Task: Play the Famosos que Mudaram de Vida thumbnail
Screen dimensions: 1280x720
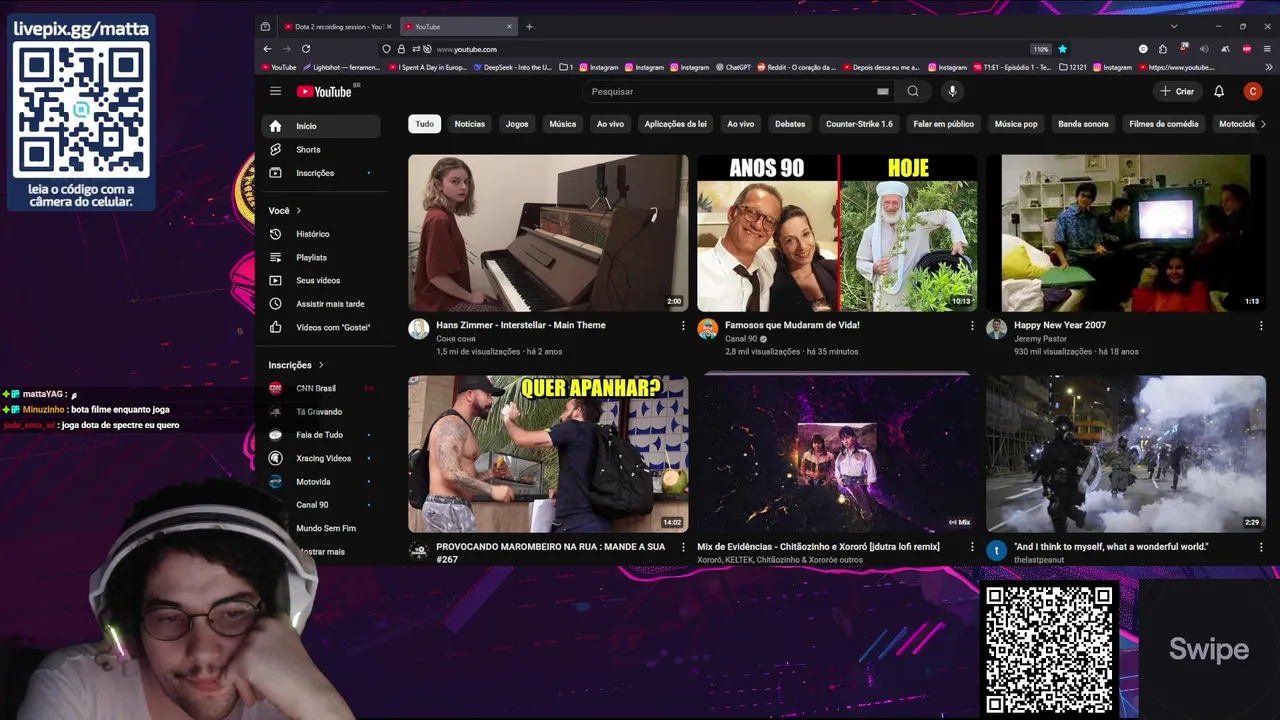Action: click(837, 233)
